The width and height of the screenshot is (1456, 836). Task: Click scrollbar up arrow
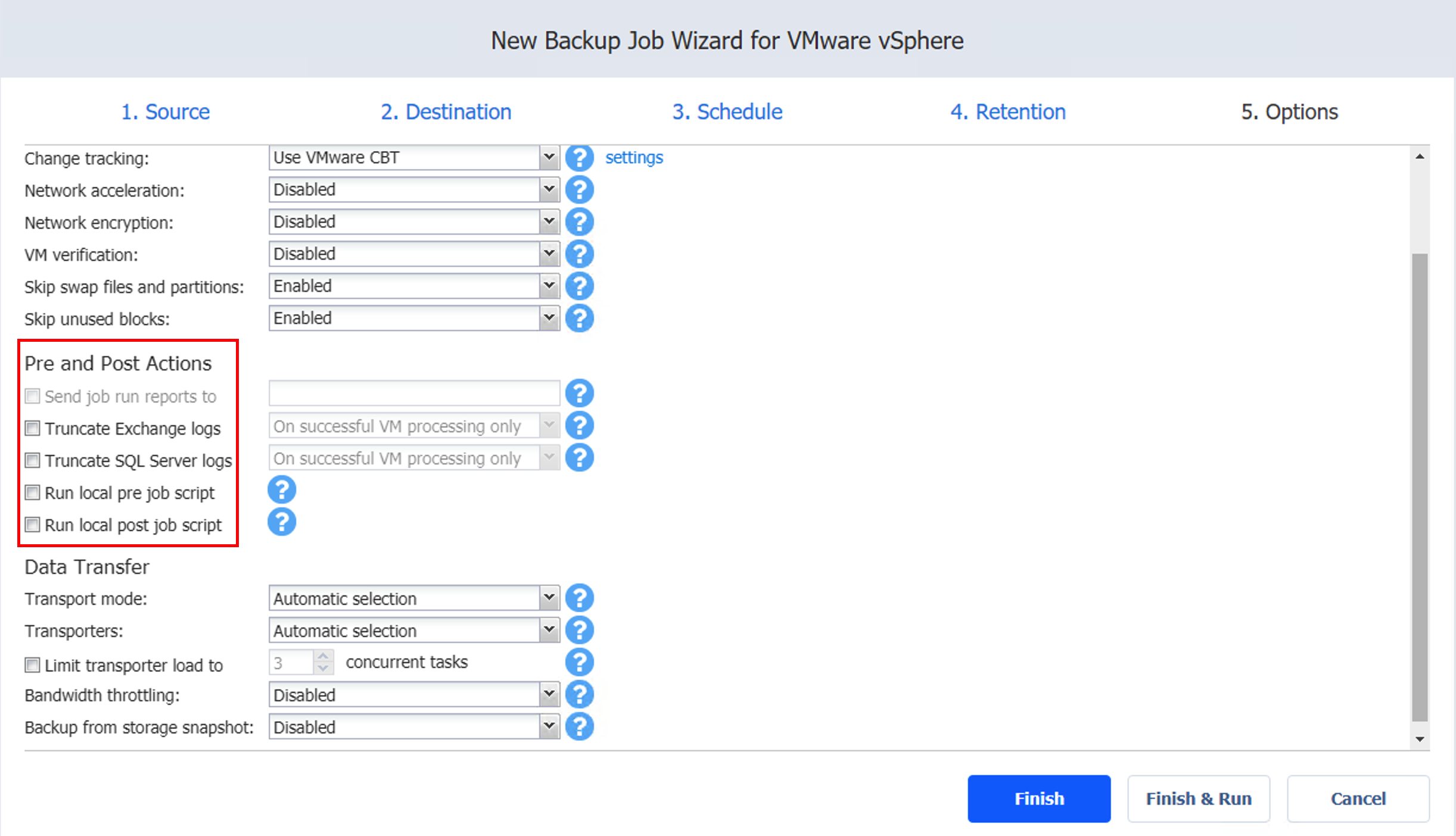tap(1420, 157)
